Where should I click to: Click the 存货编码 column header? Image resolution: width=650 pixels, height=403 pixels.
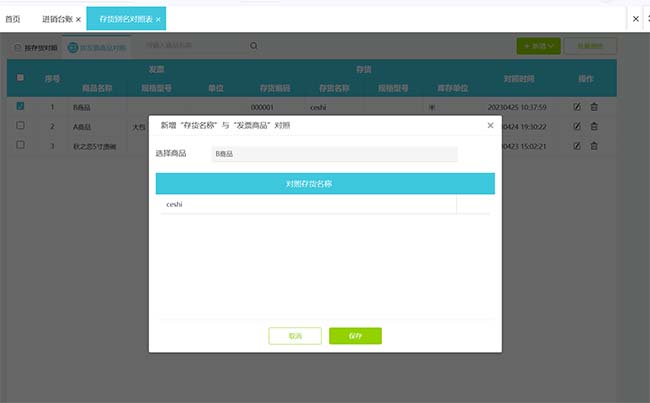pyautogui.click(x=275, y=88)
